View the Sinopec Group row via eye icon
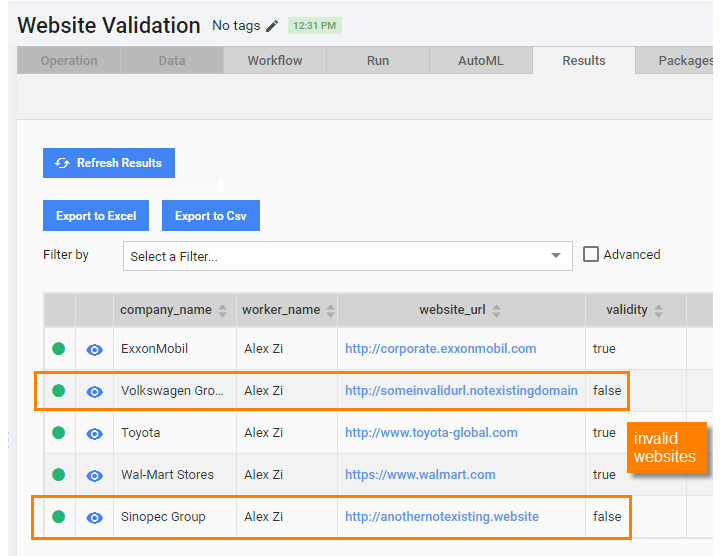 pyautogui.click(x=94, y=518)
